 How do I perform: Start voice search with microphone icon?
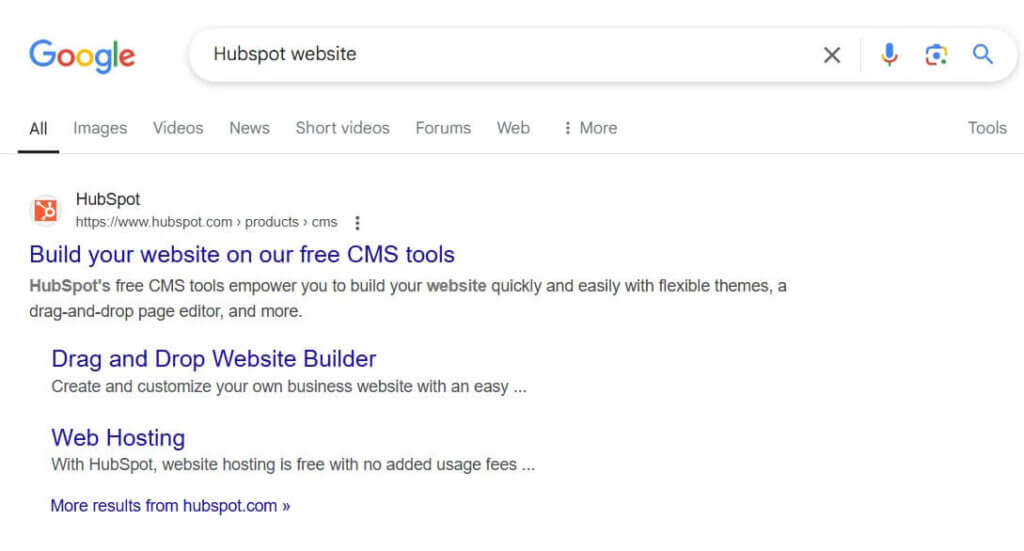click(888, 55)
